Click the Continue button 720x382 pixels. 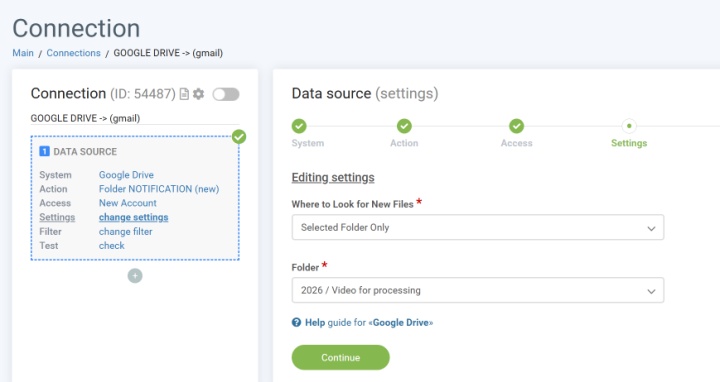click(340, 357)
